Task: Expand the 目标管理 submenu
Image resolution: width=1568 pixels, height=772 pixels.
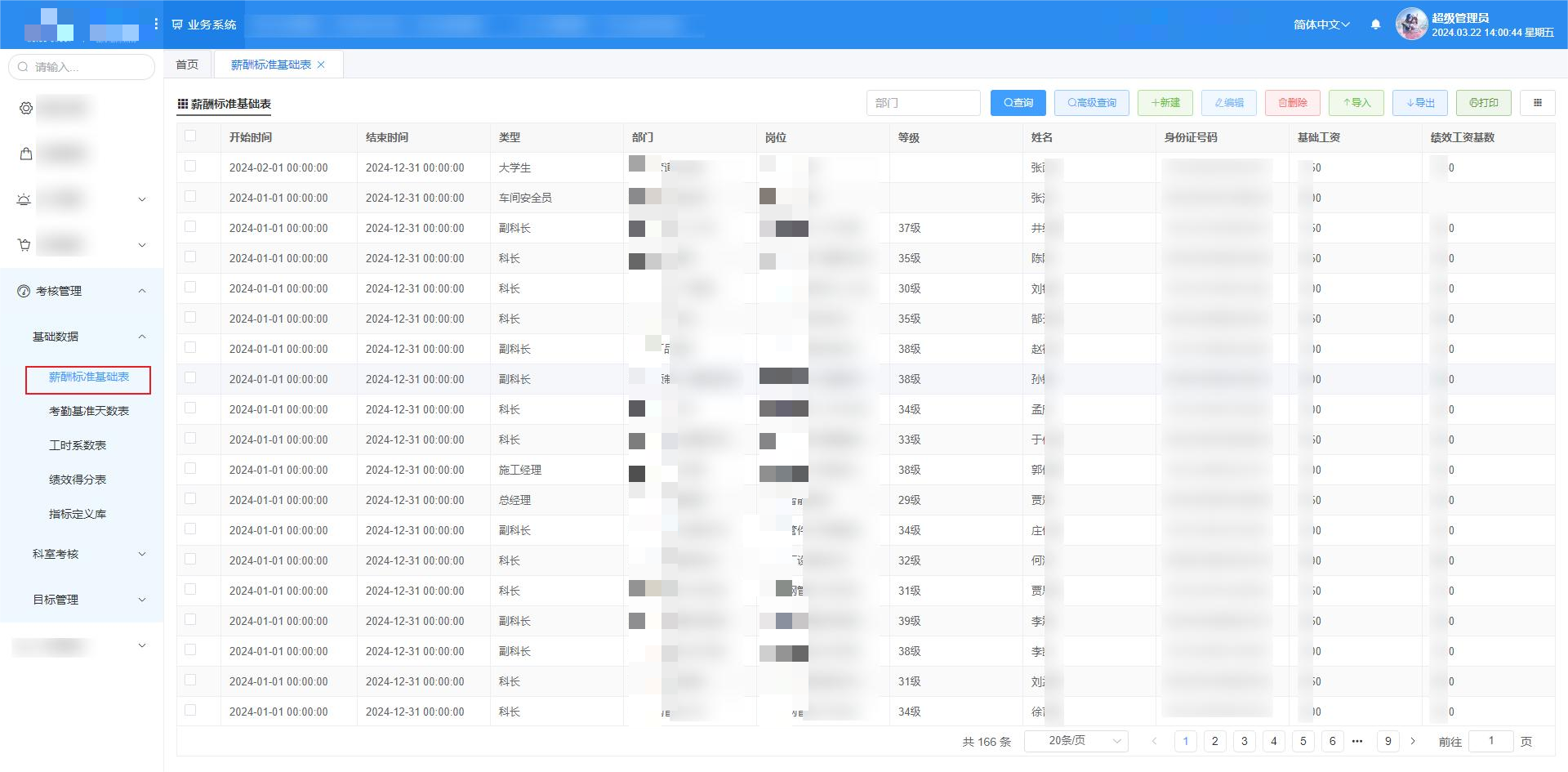Action: (x=142, y=600)
